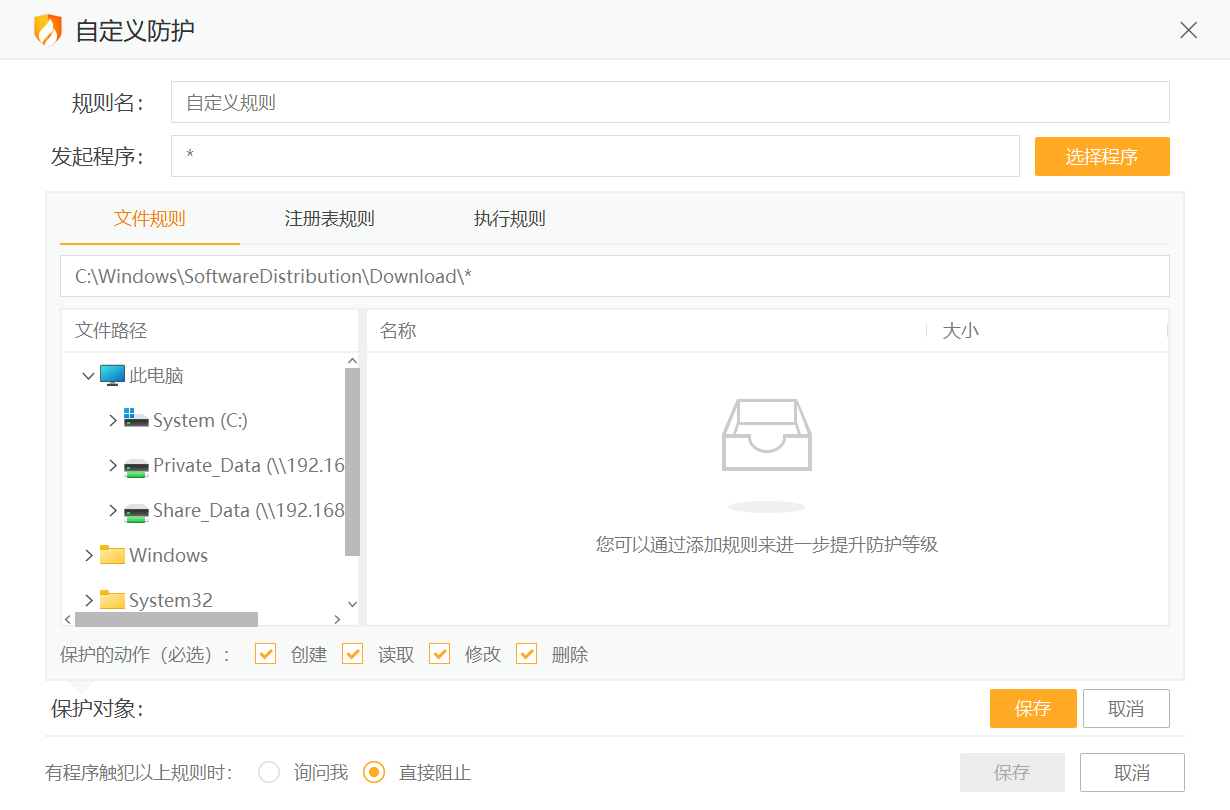The width and height of the screenshot is (1230, 810).
Task: Disable the 删除 protection action
Action: point(527,654)
